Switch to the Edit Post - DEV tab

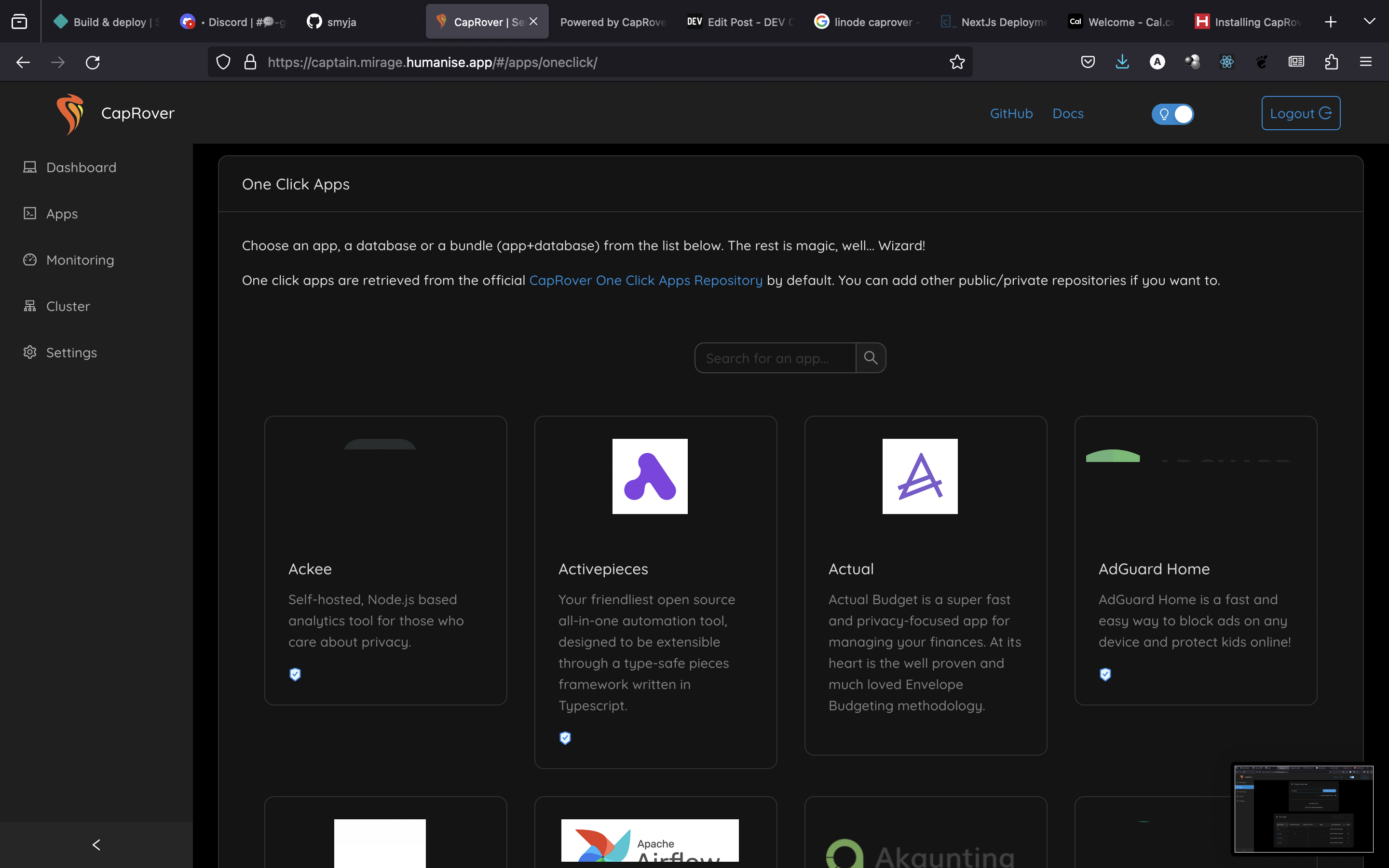[740, 22]
